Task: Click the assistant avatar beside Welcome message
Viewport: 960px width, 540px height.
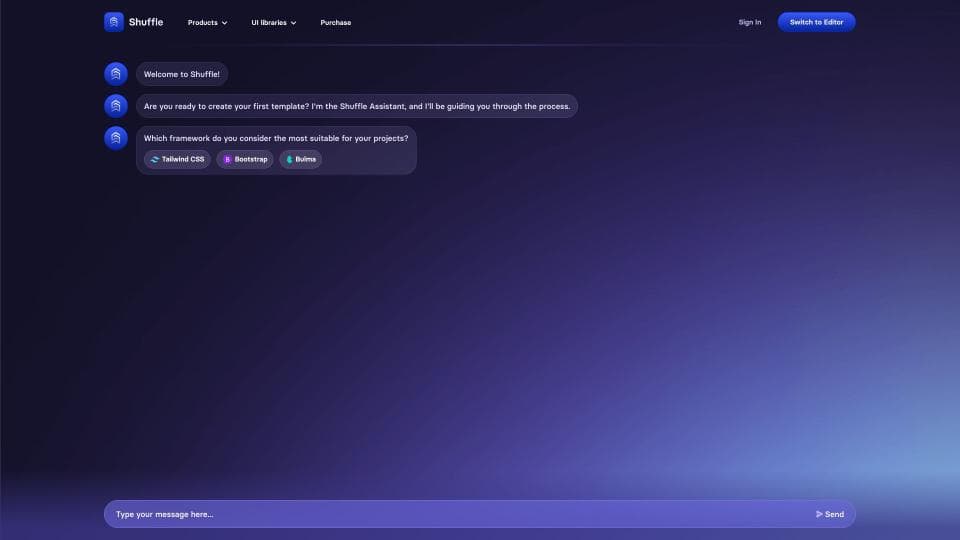Action: click(116, 74)
